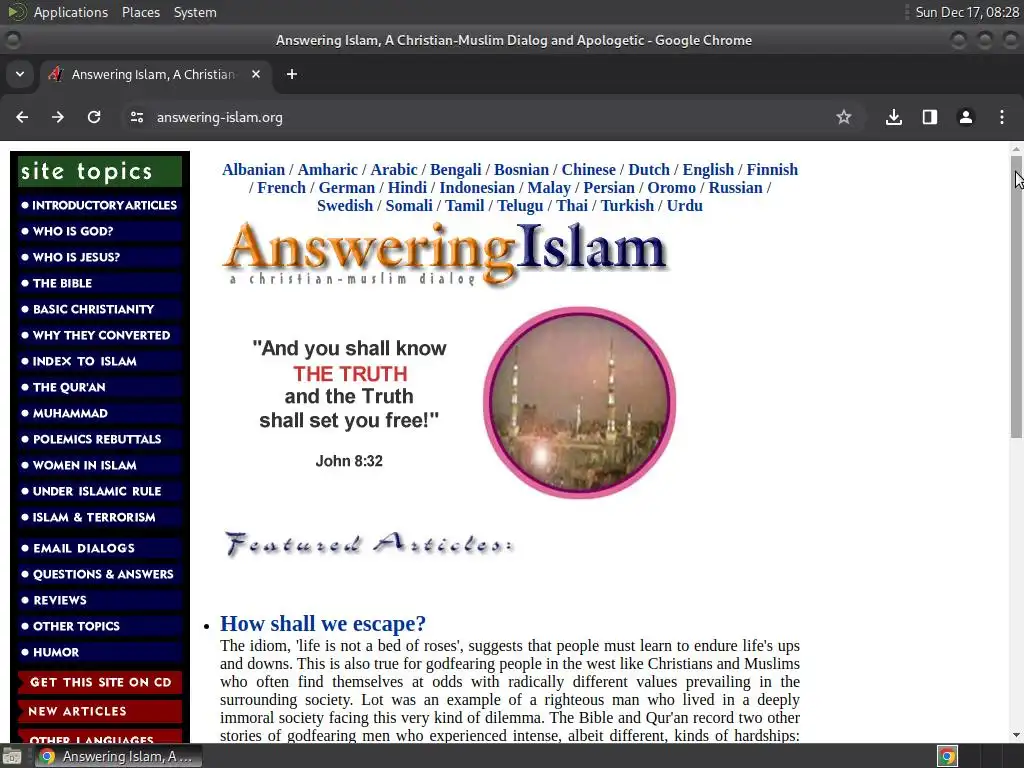
Task: Open Why They Converted topic
Action: click(100, 335)
